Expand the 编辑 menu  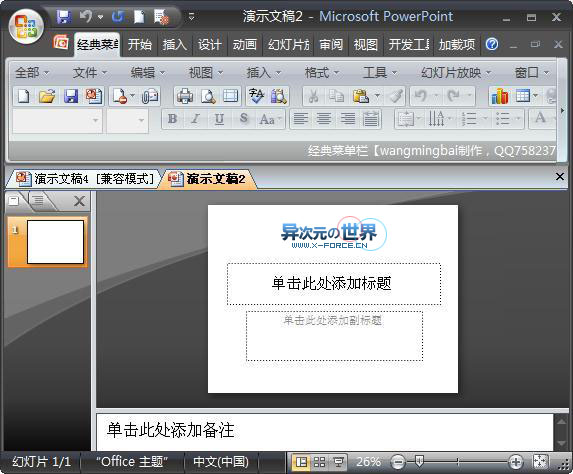pos(148,73)
